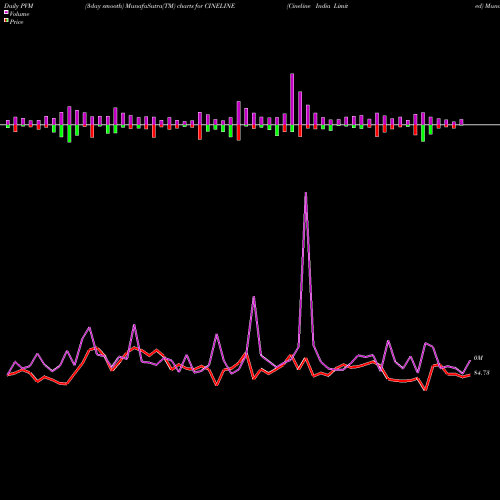Image resolution: width=500 pixels, height=500 pixels.
Task: Click the tallest magenta volume bar
Action: (292, 99)
